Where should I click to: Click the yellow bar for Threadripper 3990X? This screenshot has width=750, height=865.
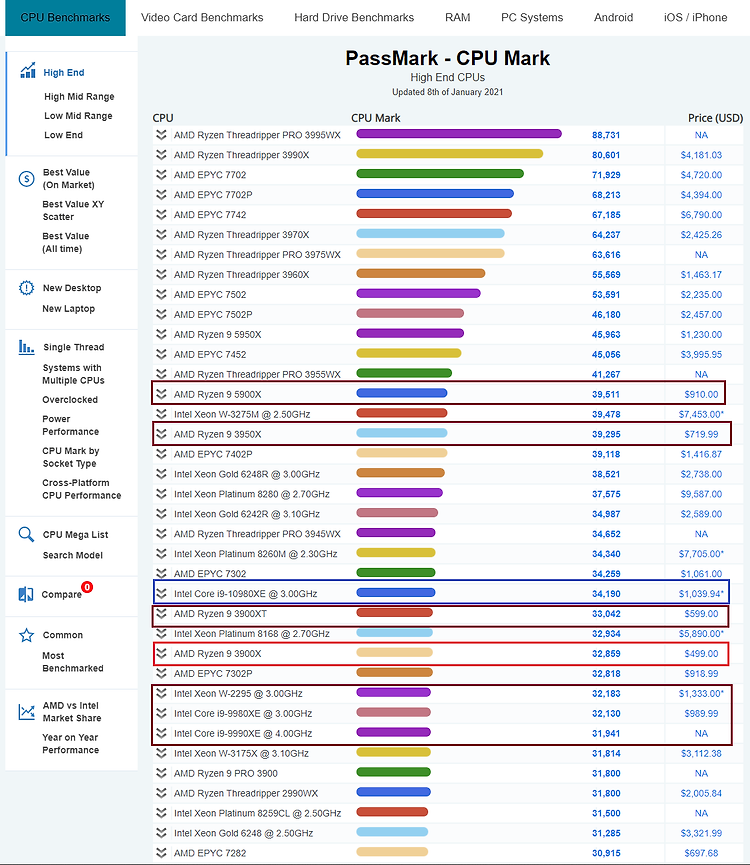point(449,153)
